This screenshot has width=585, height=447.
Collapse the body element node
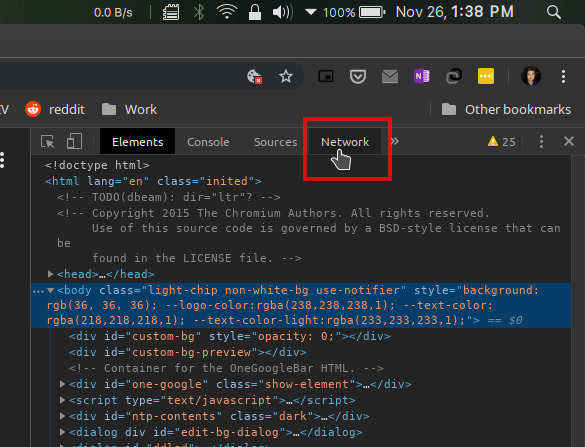[x=50, y=290]
